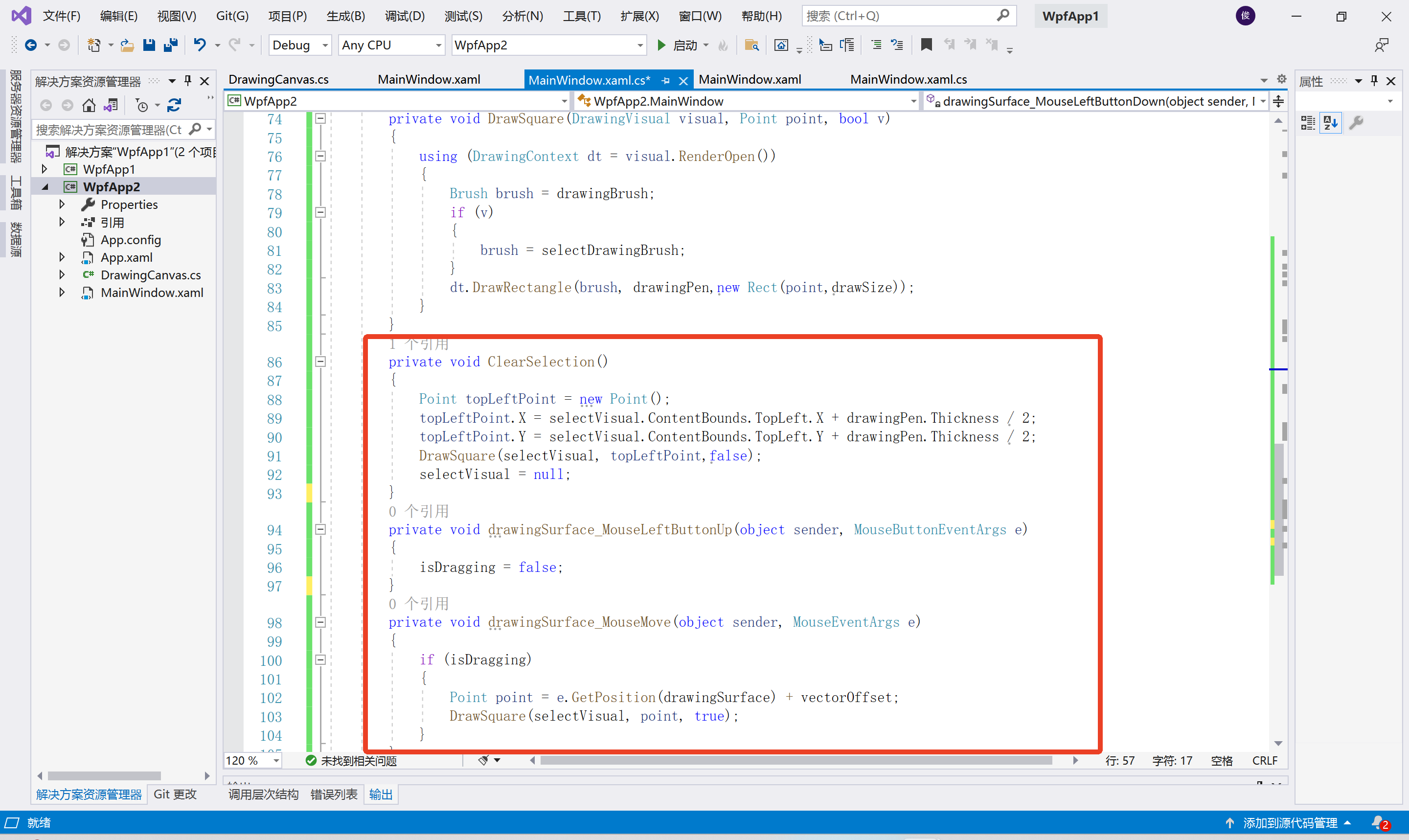Click the notifications bell in status bar
Viewport: 1409px width, 840px height.
(1378, 822)
